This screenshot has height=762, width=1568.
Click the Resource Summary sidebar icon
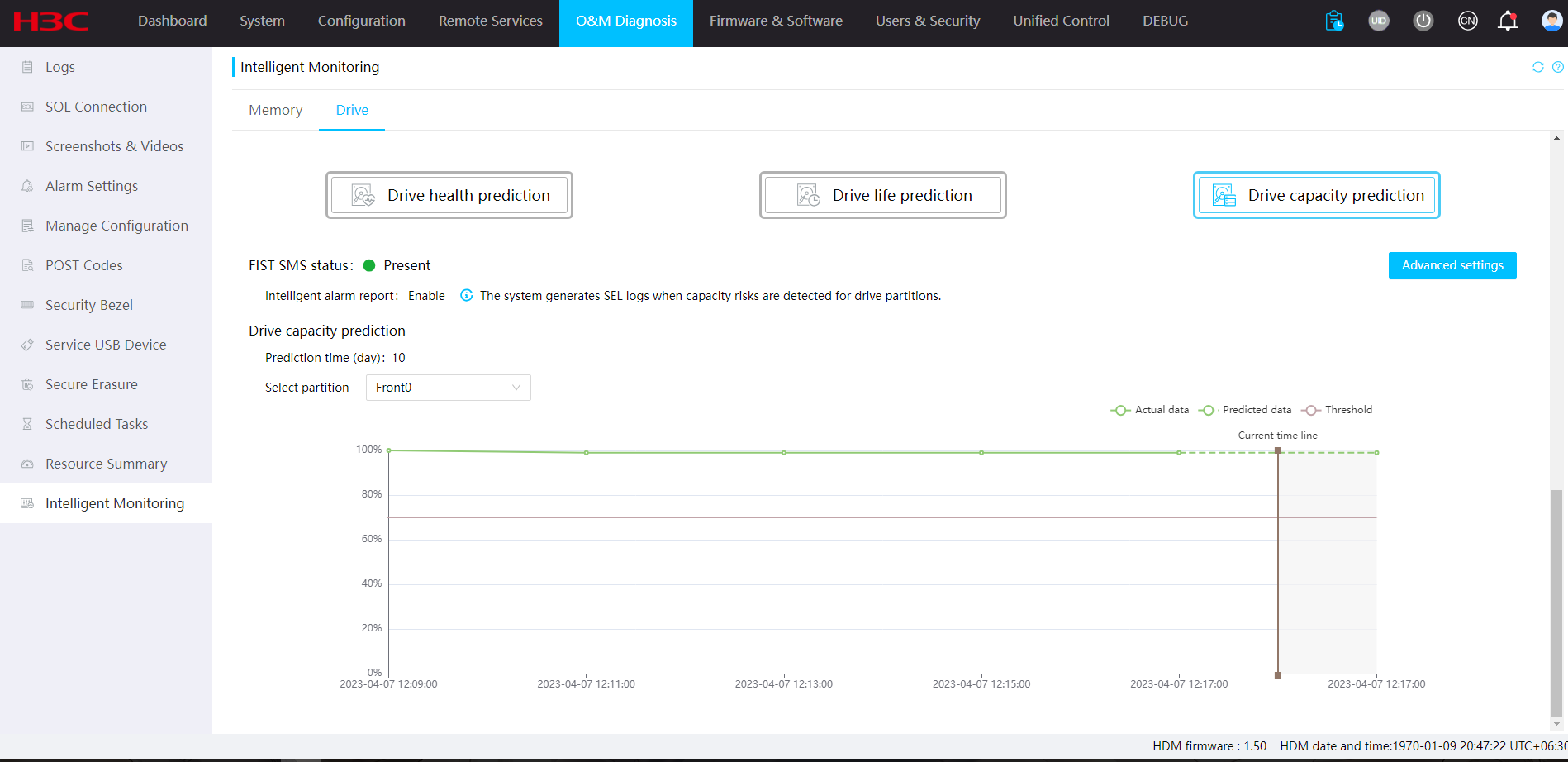27,464
